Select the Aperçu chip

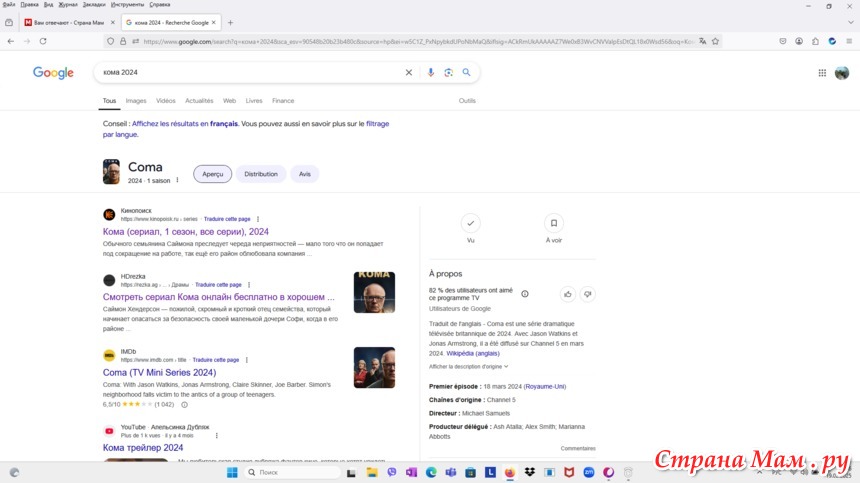point(212,174)
